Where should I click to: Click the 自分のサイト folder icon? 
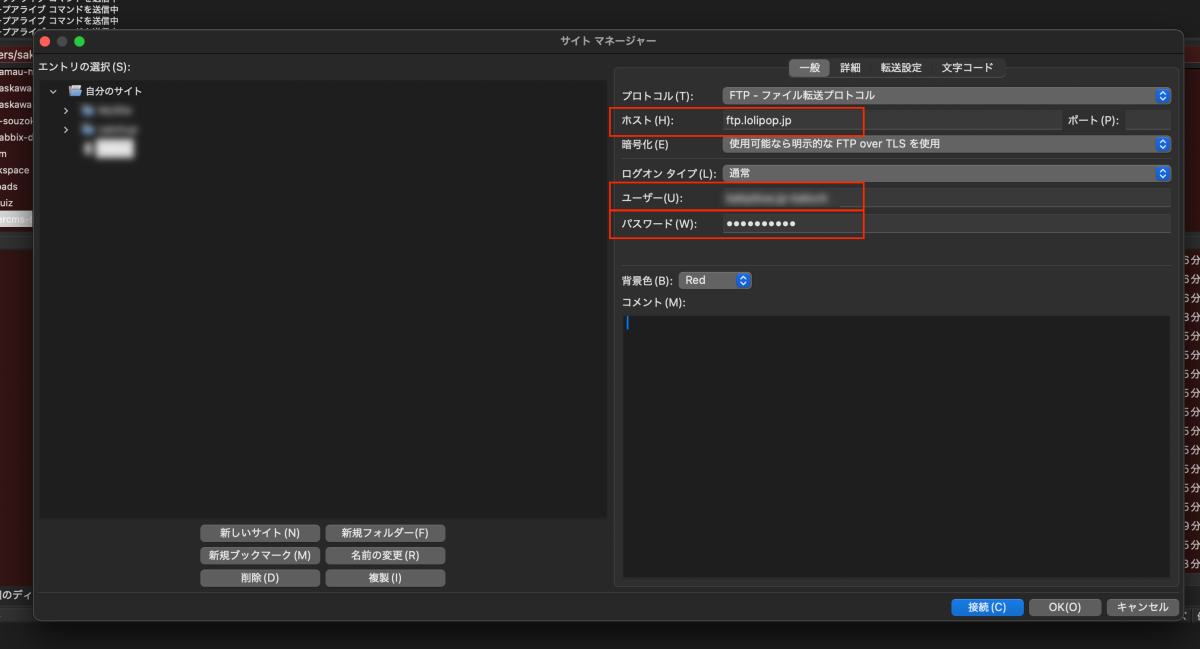pos(75,91)
